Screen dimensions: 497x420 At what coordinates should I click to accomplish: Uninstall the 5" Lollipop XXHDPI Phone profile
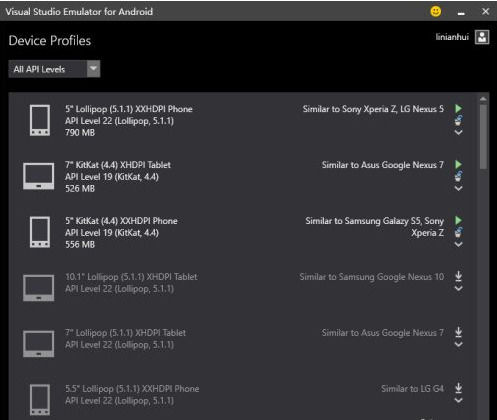point(459,120)
